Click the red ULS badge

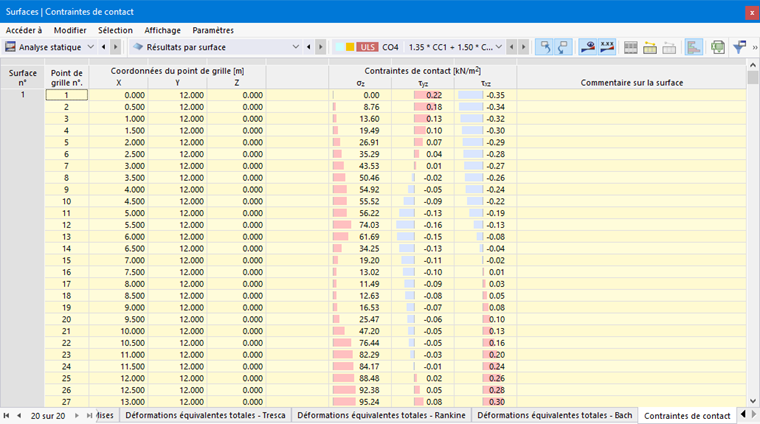pos(367,47)
